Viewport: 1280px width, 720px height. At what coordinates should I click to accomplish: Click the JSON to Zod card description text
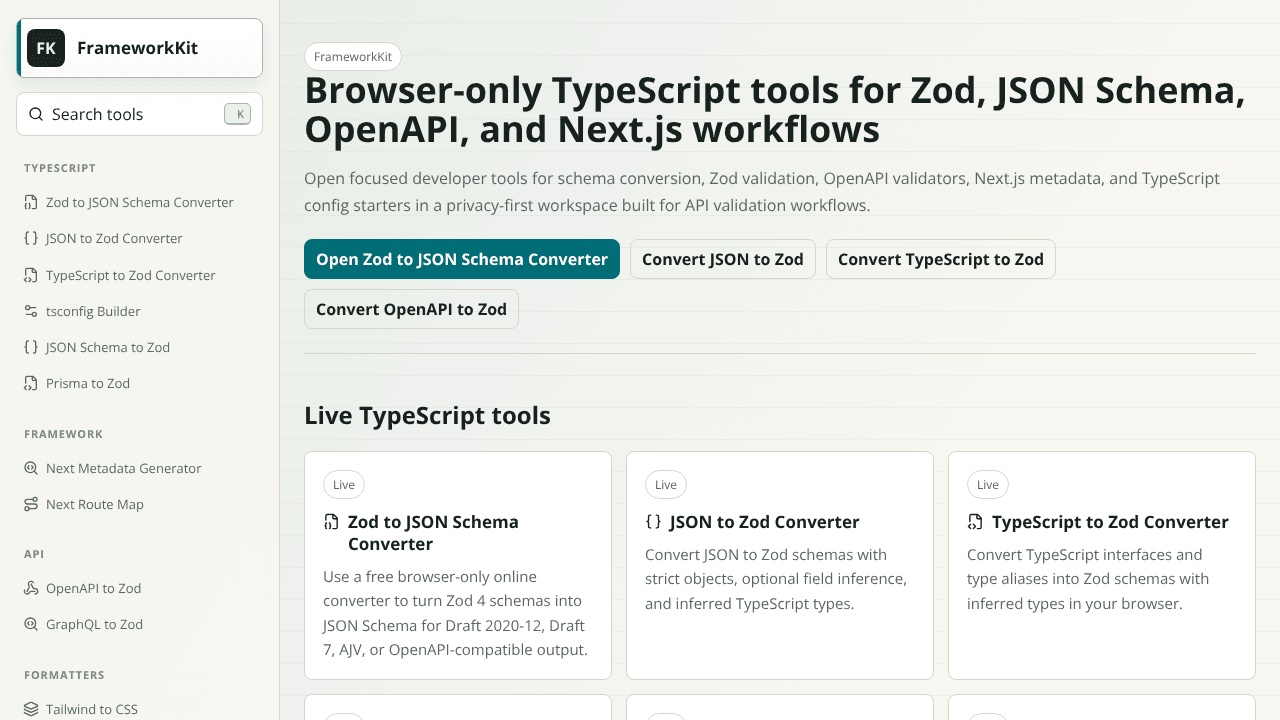tap(776, 579)
